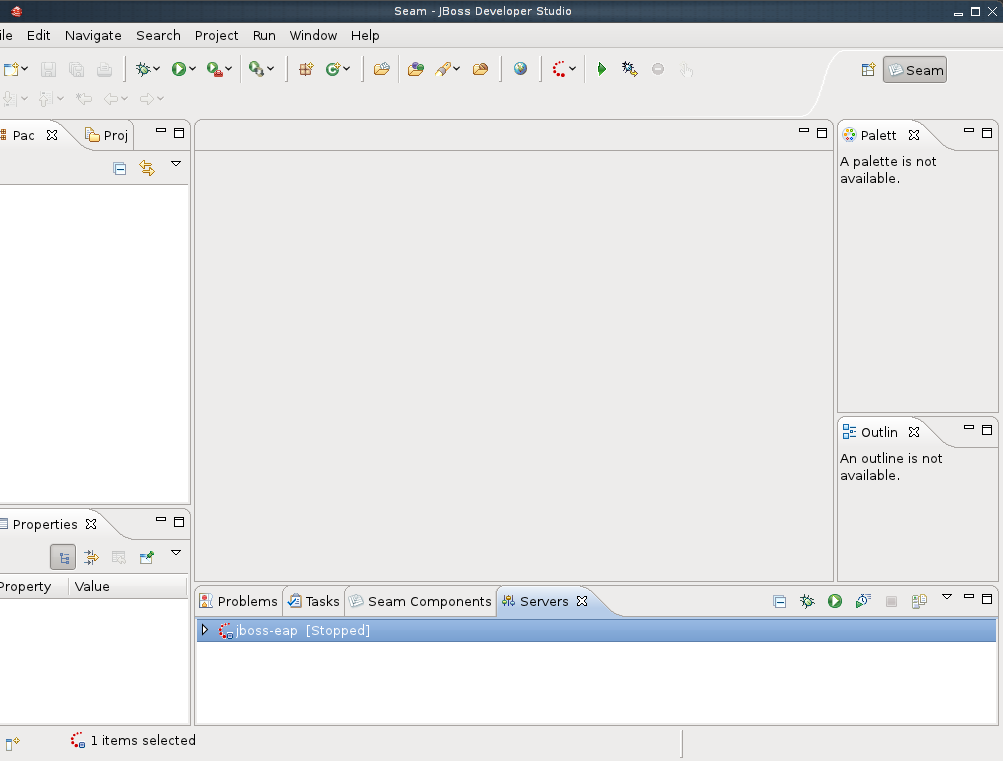
Task: Click Collapse All in Package Explorer
Action: click(x=120, y=168)
